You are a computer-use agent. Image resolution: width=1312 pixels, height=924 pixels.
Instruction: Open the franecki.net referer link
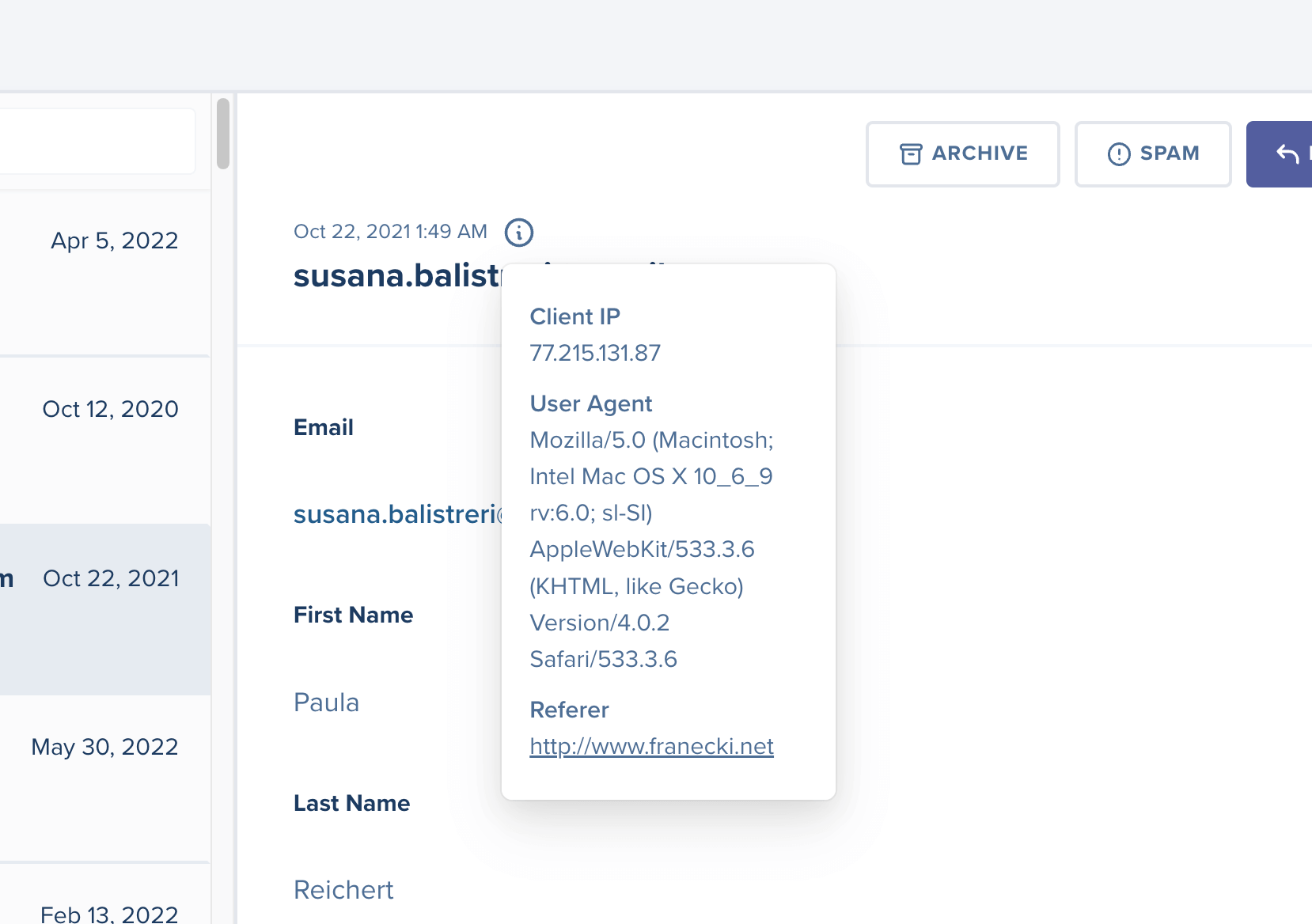pos(651,745)
